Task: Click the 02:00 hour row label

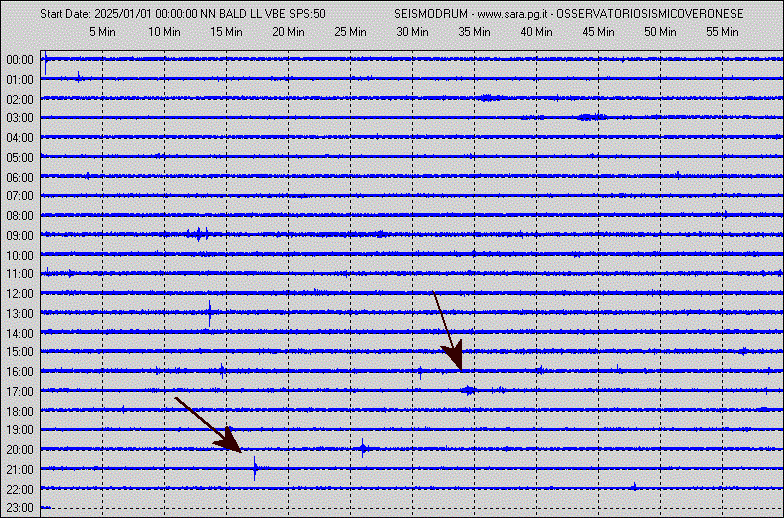Action: (x=20, y=100)
